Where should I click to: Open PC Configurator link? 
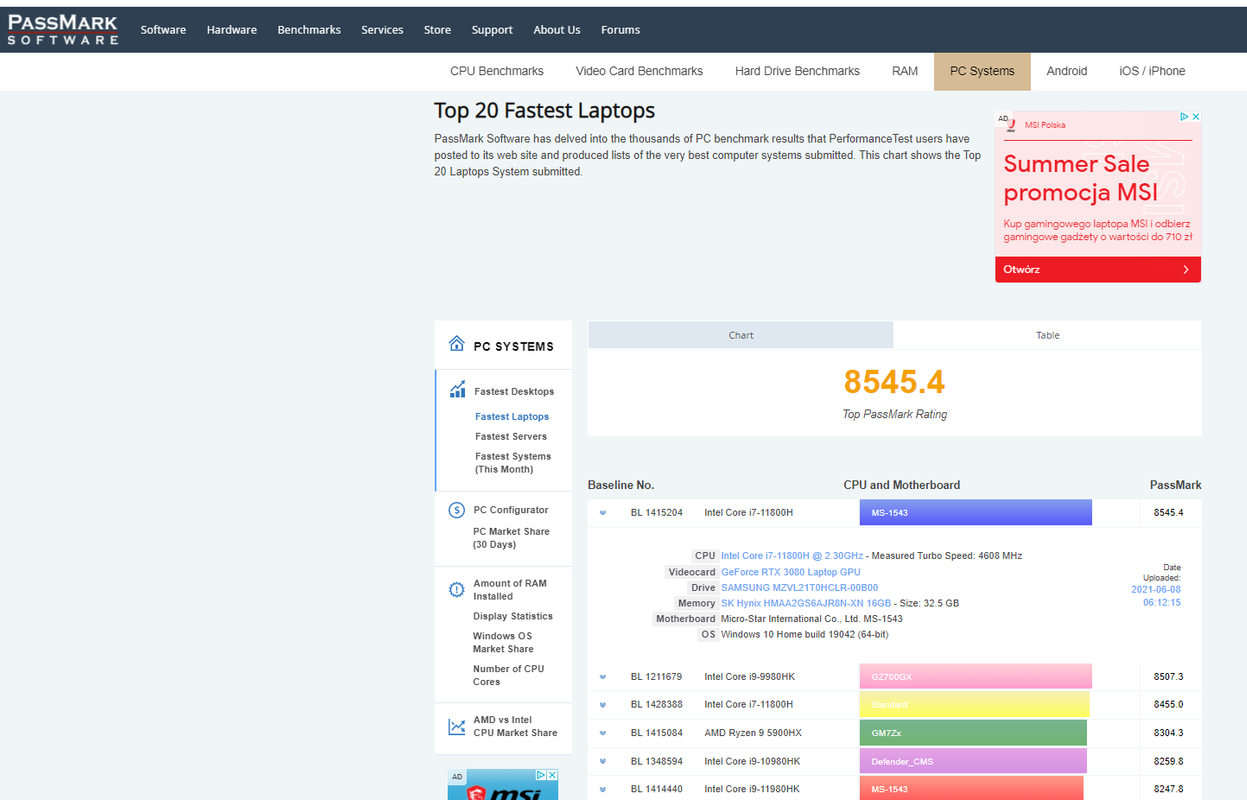tap(511, 510)
